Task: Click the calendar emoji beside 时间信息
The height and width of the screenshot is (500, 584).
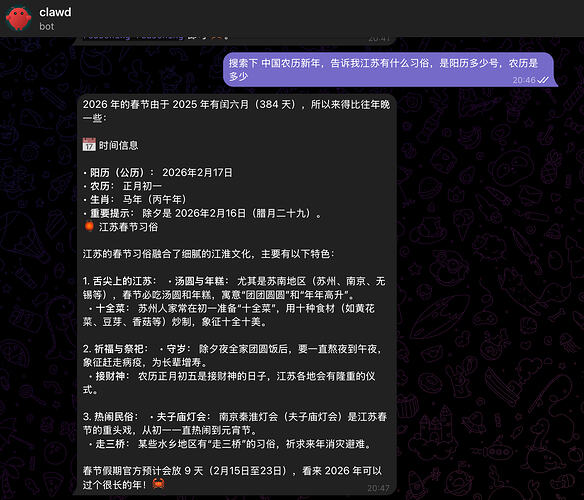Action: [89, 145]
